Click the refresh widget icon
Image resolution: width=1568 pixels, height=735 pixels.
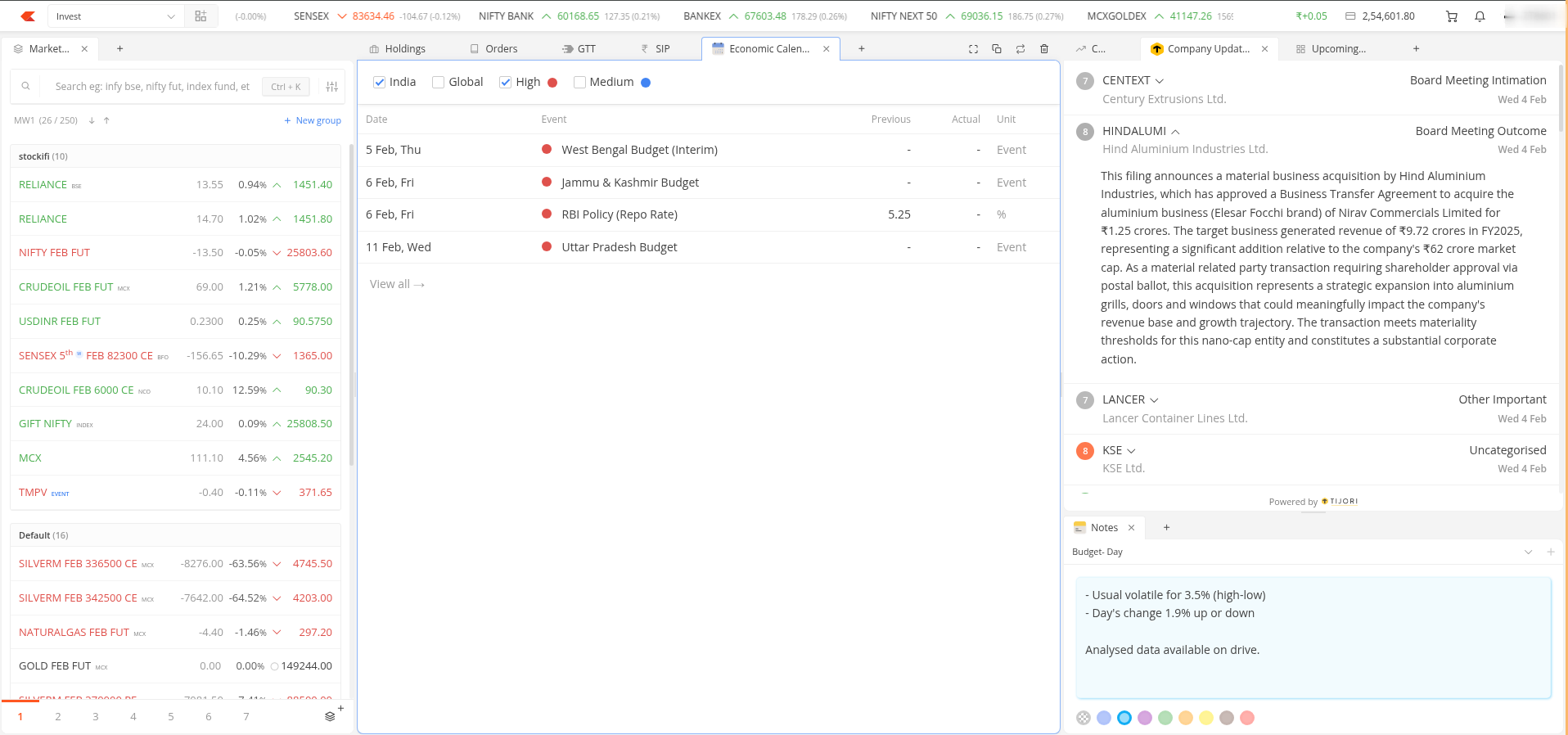tap(1021, 49)
